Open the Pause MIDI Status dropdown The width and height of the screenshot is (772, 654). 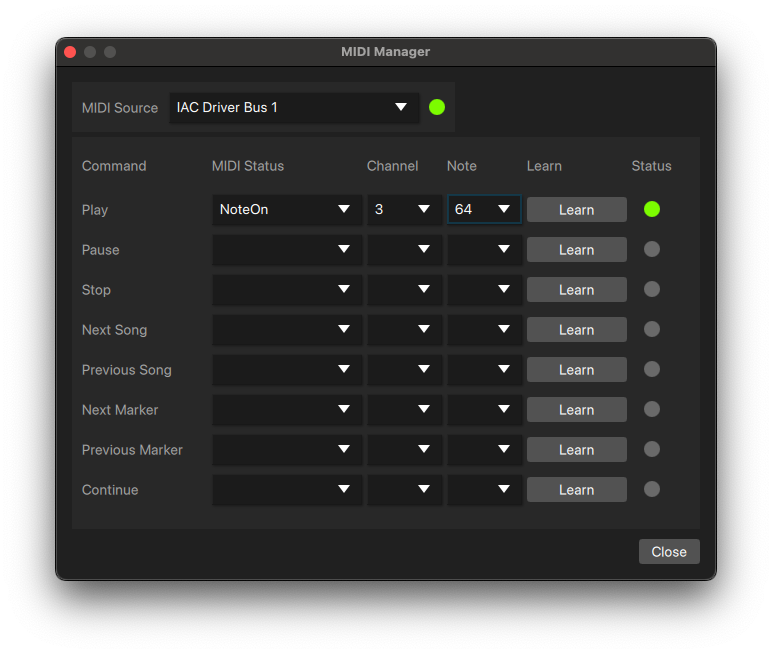286,250
